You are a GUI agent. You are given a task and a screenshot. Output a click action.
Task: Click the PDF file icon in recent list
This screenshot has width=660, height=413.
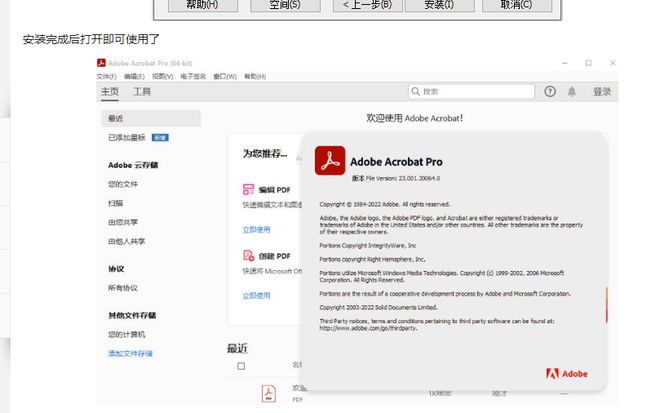tap(269, 393)
